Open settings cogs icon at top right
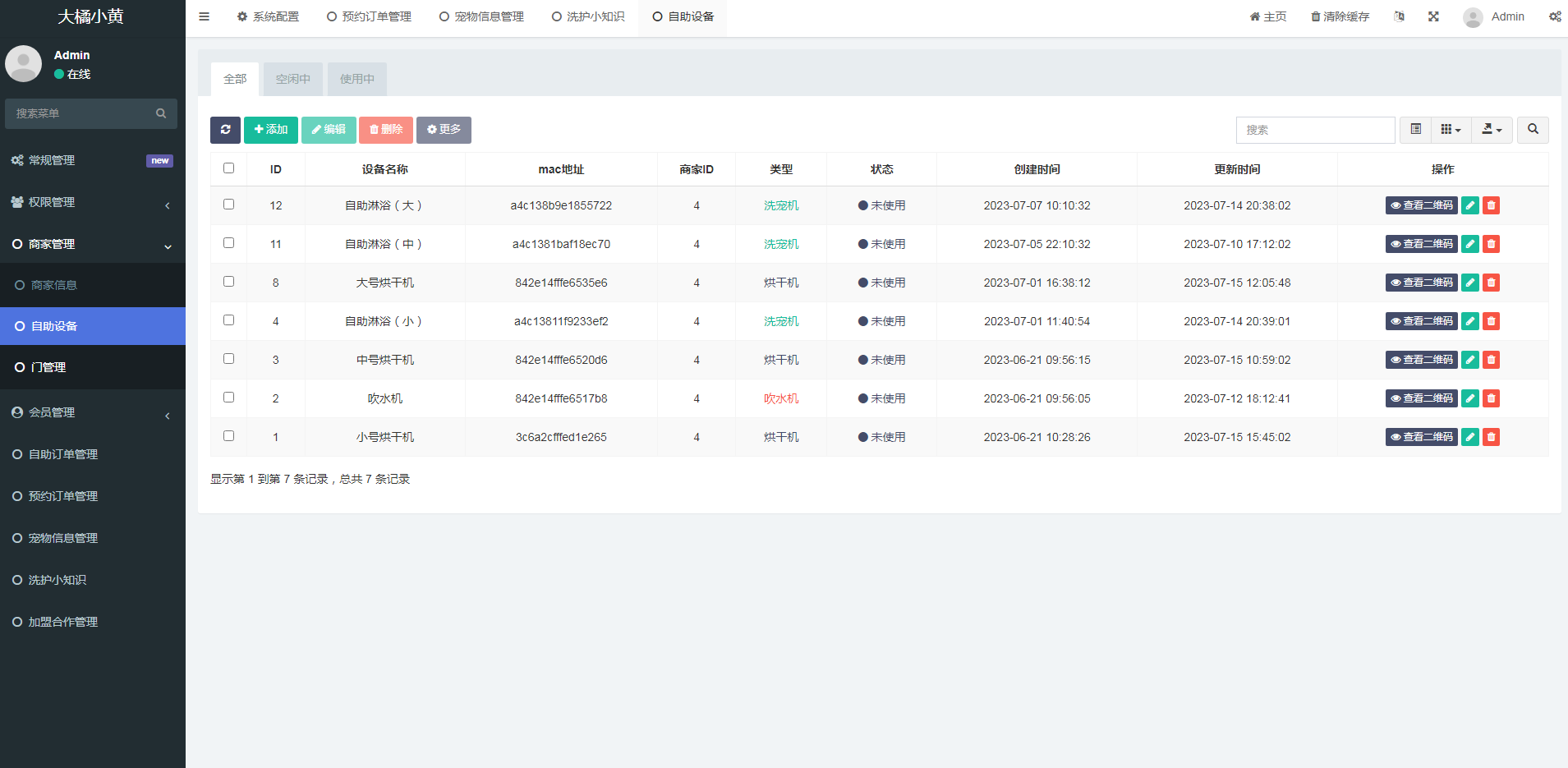The height and width of the screenshot is (768, 1568). click(x=1555, y=16)
